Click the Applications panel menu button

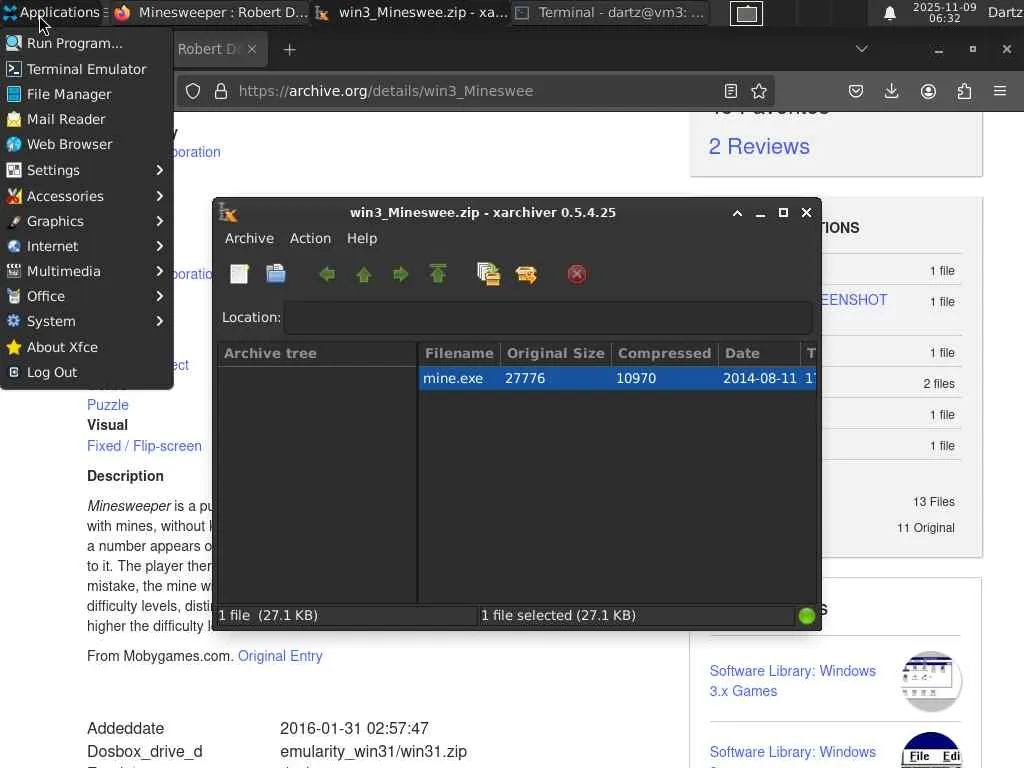click(52, 12)
